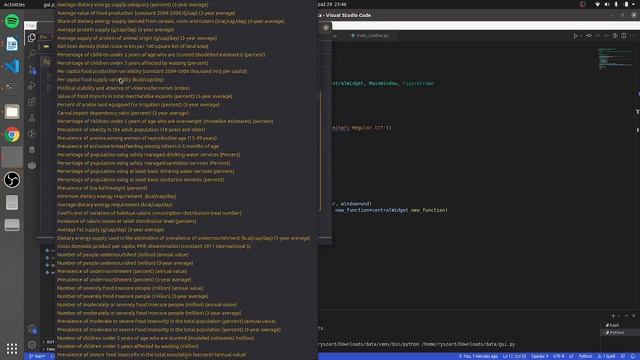Close the dialog with the X button
This screenshot has width=640, height=360.
click(326, 28)
